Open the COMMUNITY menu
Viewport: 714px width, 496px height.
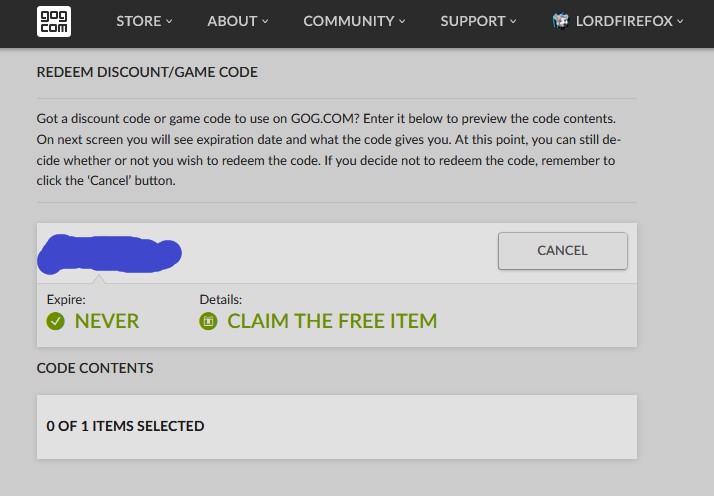tap(354, 21)
